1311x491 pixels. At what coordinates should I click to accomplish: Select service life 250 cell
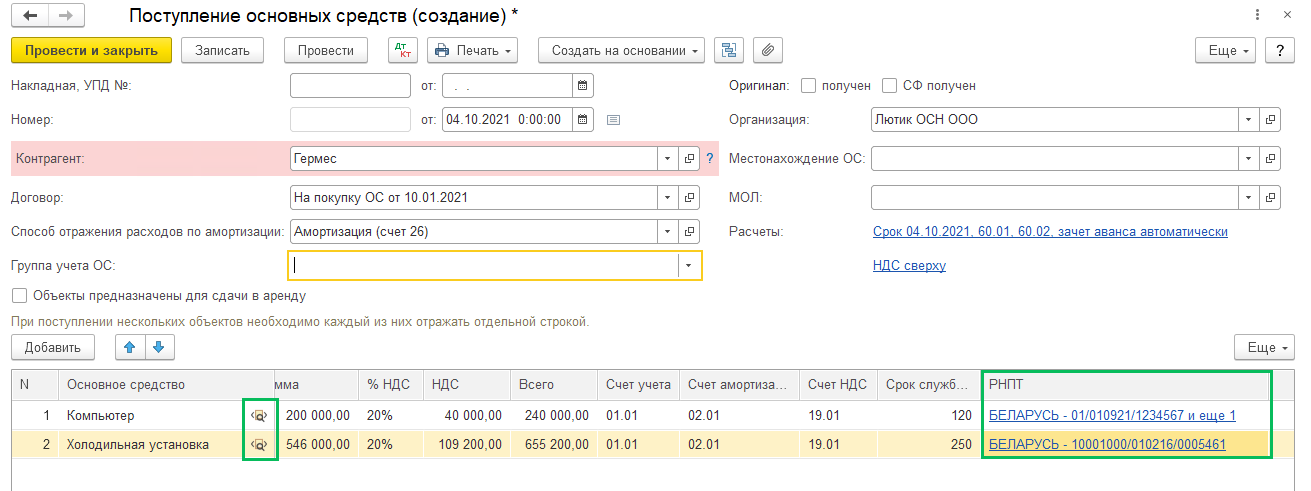coord(930,444)
